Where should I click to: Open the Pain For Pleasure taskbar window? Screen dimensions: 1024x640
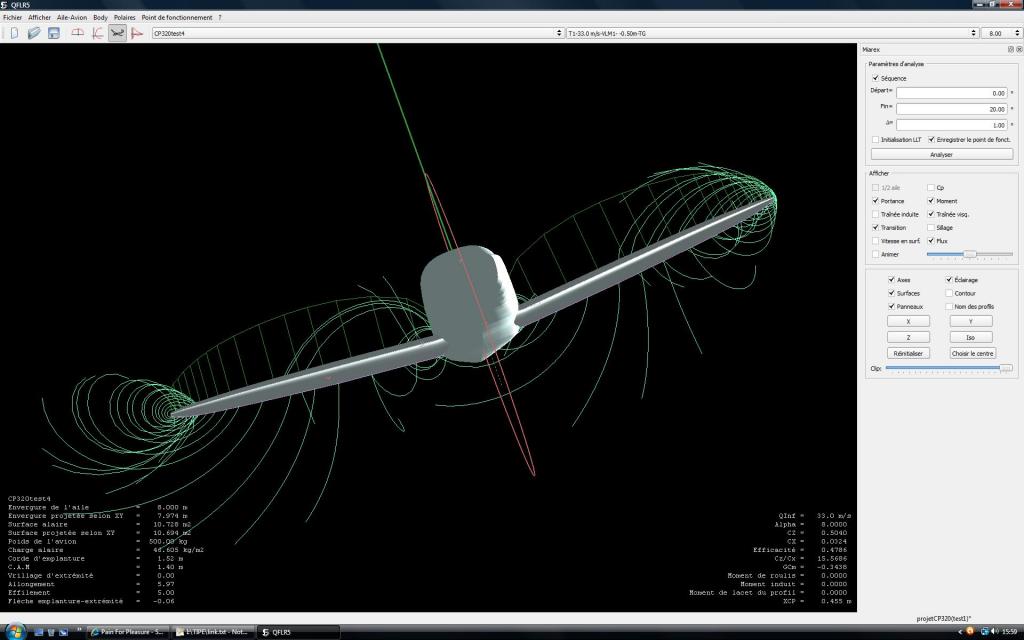point(128,632)
